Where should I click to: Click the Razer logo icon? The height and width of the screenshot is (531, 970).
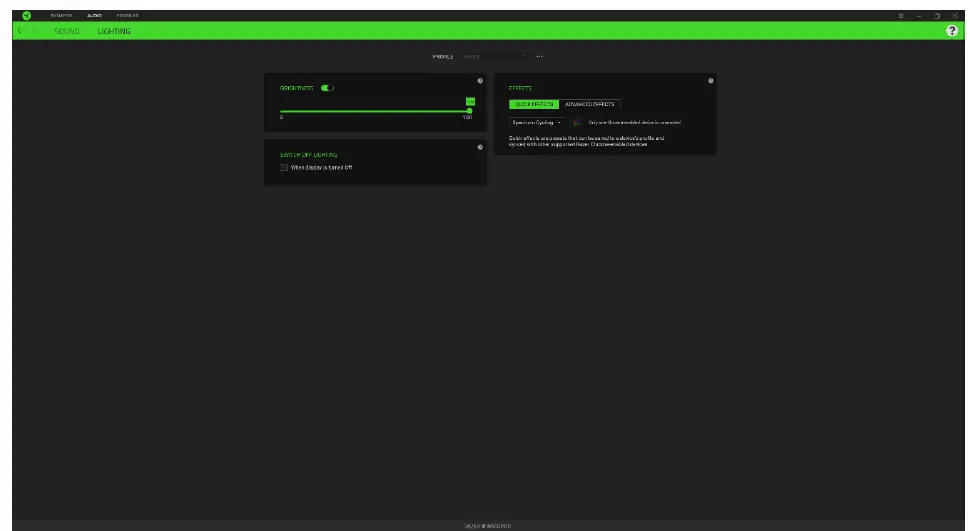pos(27,15)
